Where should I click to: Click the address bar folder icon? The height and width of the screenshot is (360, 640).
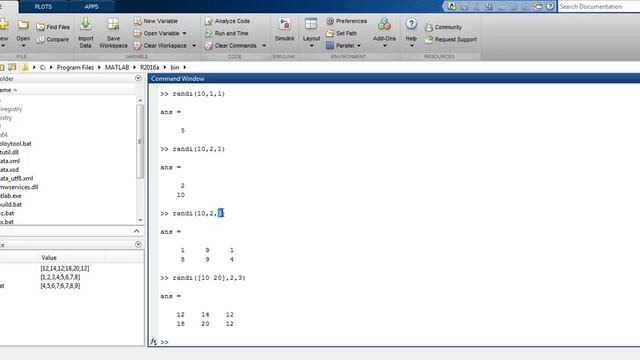tap(25, 67)
